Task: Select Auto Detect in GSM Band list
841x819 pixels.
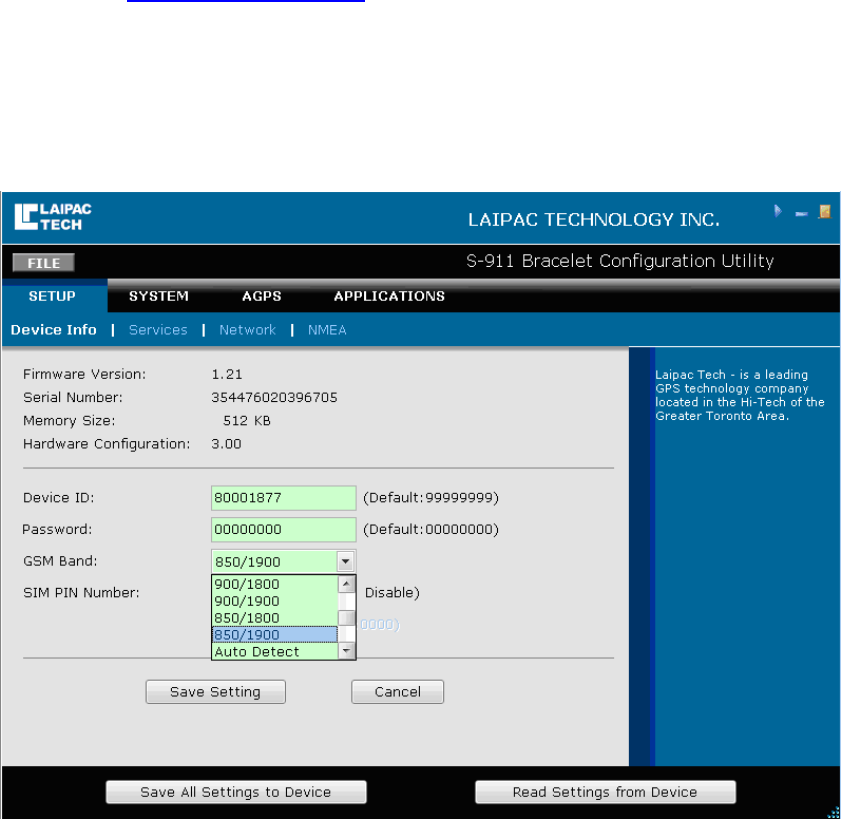Action: 275,652
